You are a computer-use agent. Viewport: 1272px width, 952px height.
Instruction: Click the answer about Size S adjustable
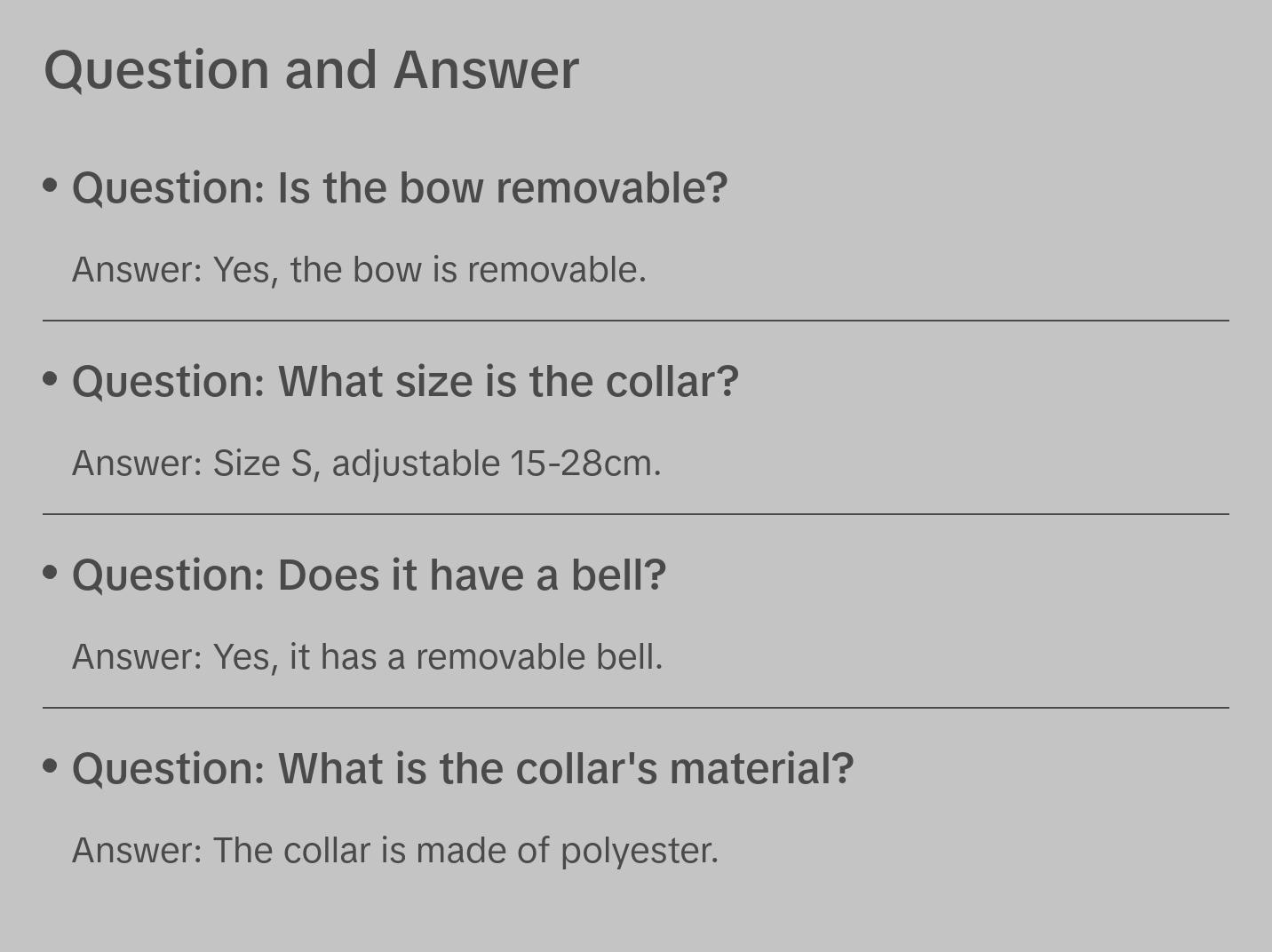click(366, 464)
